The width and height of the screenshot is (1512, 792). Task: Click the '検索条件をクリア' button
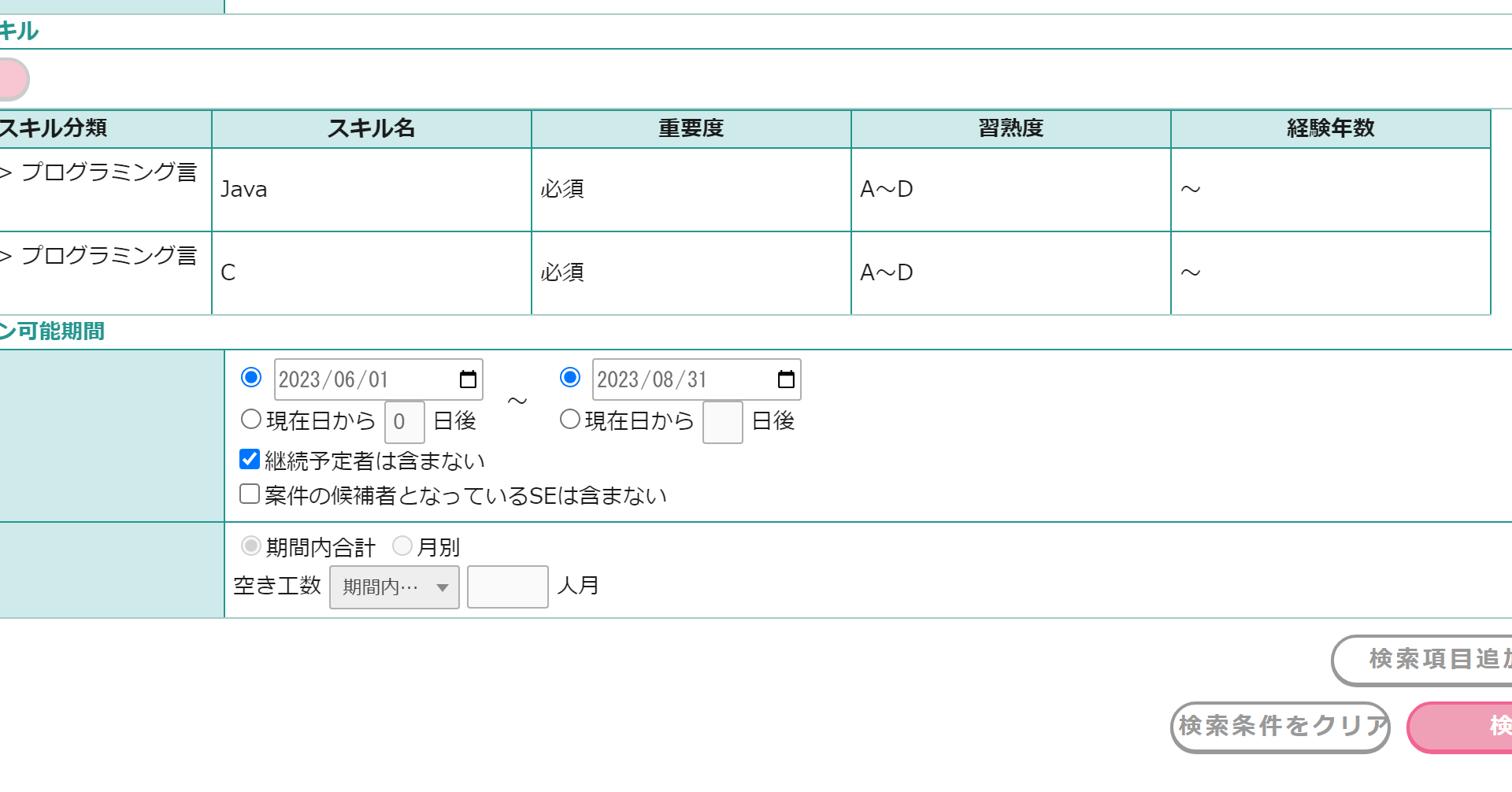[1280, 727]
